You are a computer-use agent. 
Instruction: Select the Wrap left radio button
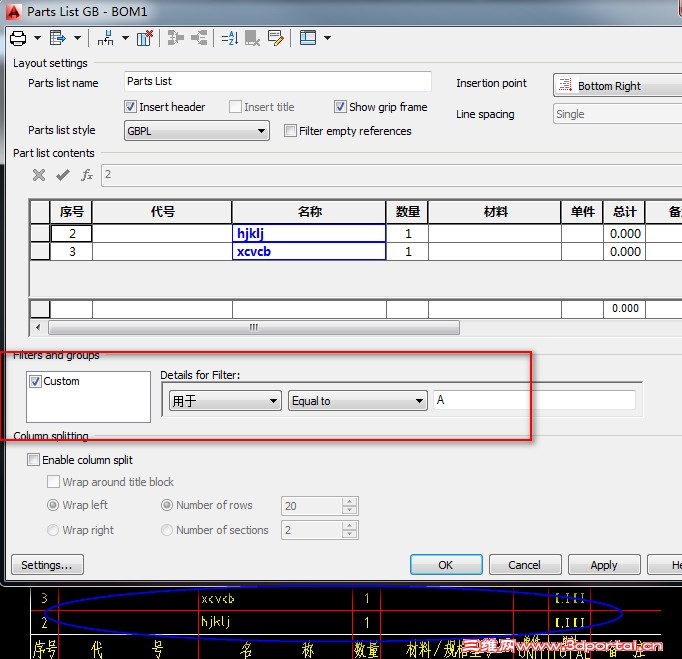click(53, 505)
